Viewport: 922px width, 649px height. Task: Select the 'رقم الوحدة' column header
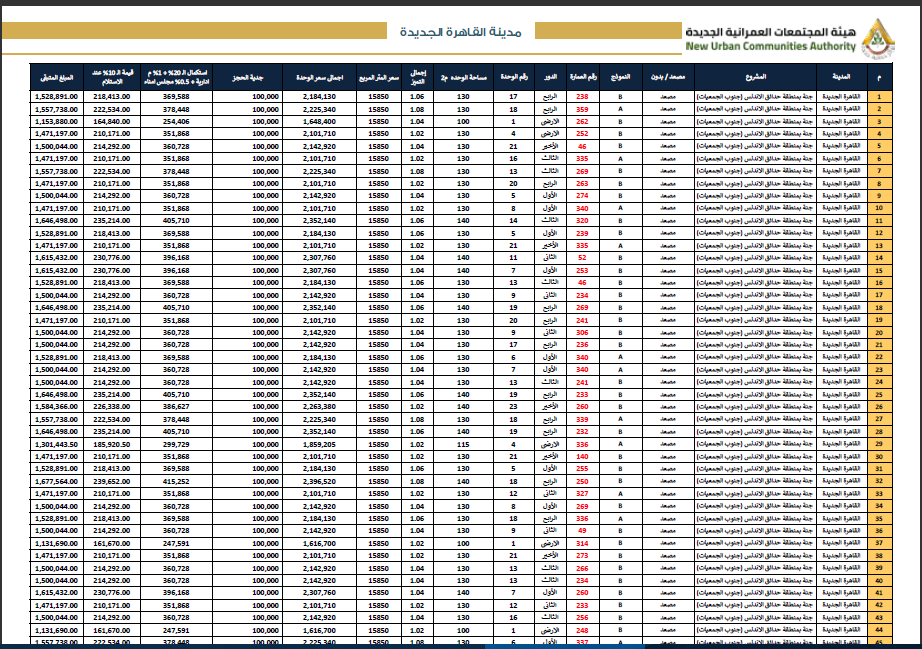[x=514, y=77]
